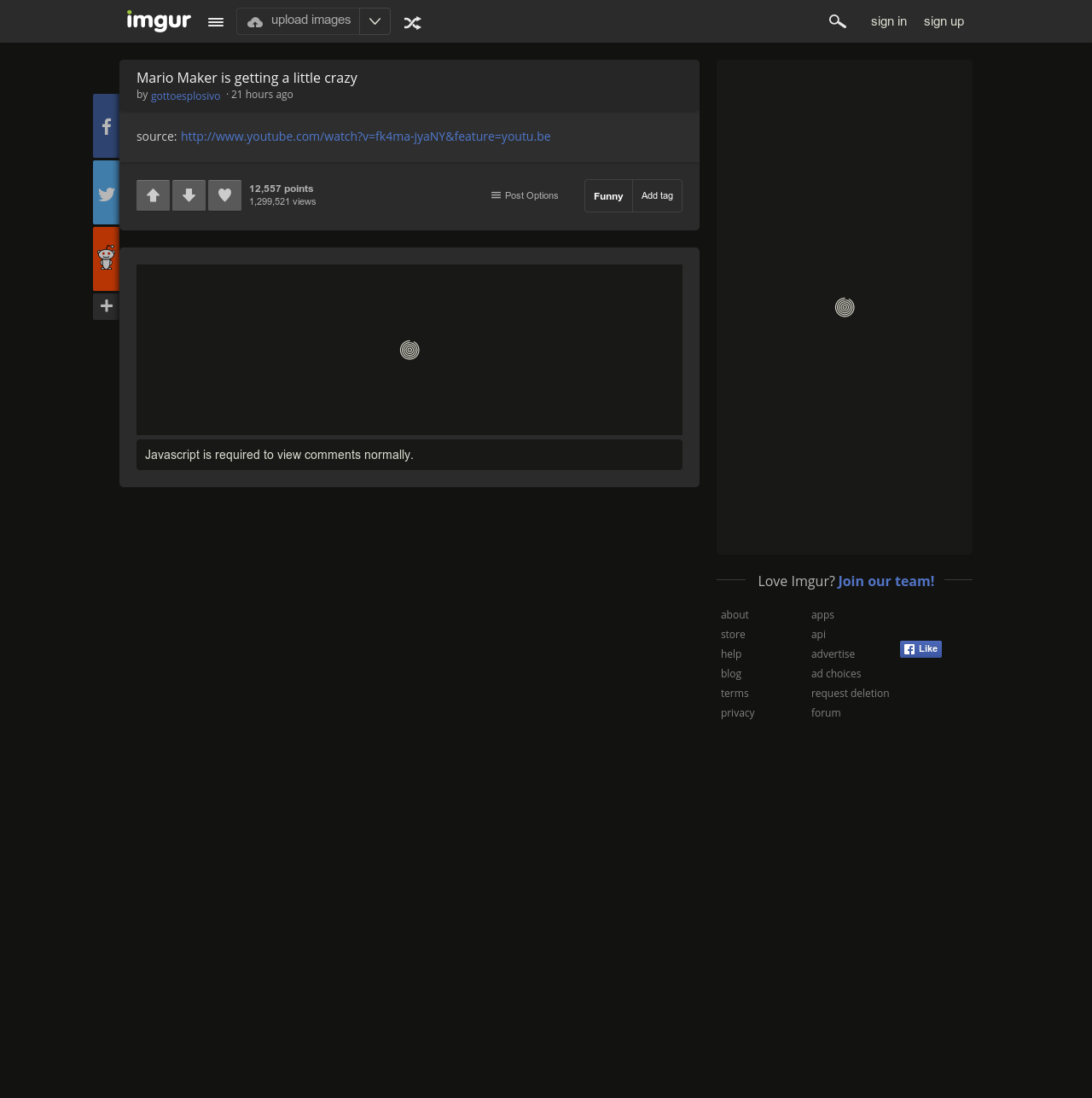Share the post on Facebook

[x=106, y=126]
